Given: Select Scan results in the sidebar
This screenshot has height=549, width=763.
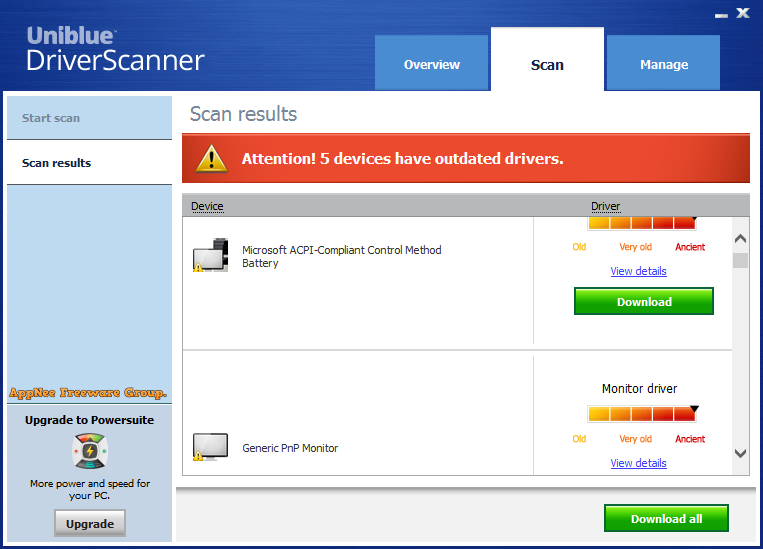Looking at the screenshot, I should point(90,163).
